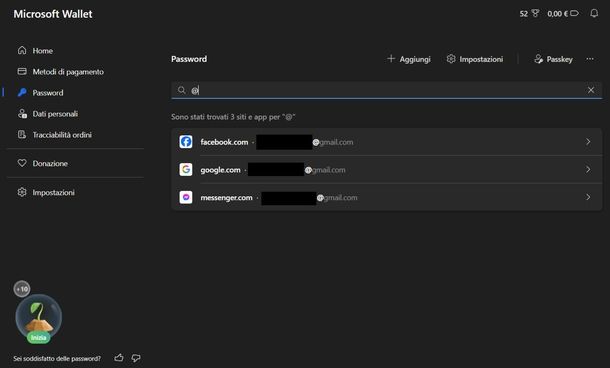The width and height of the screenshot is (610, 368).
Task: Open the more options ellipsis menu
Action: [590, 59]
